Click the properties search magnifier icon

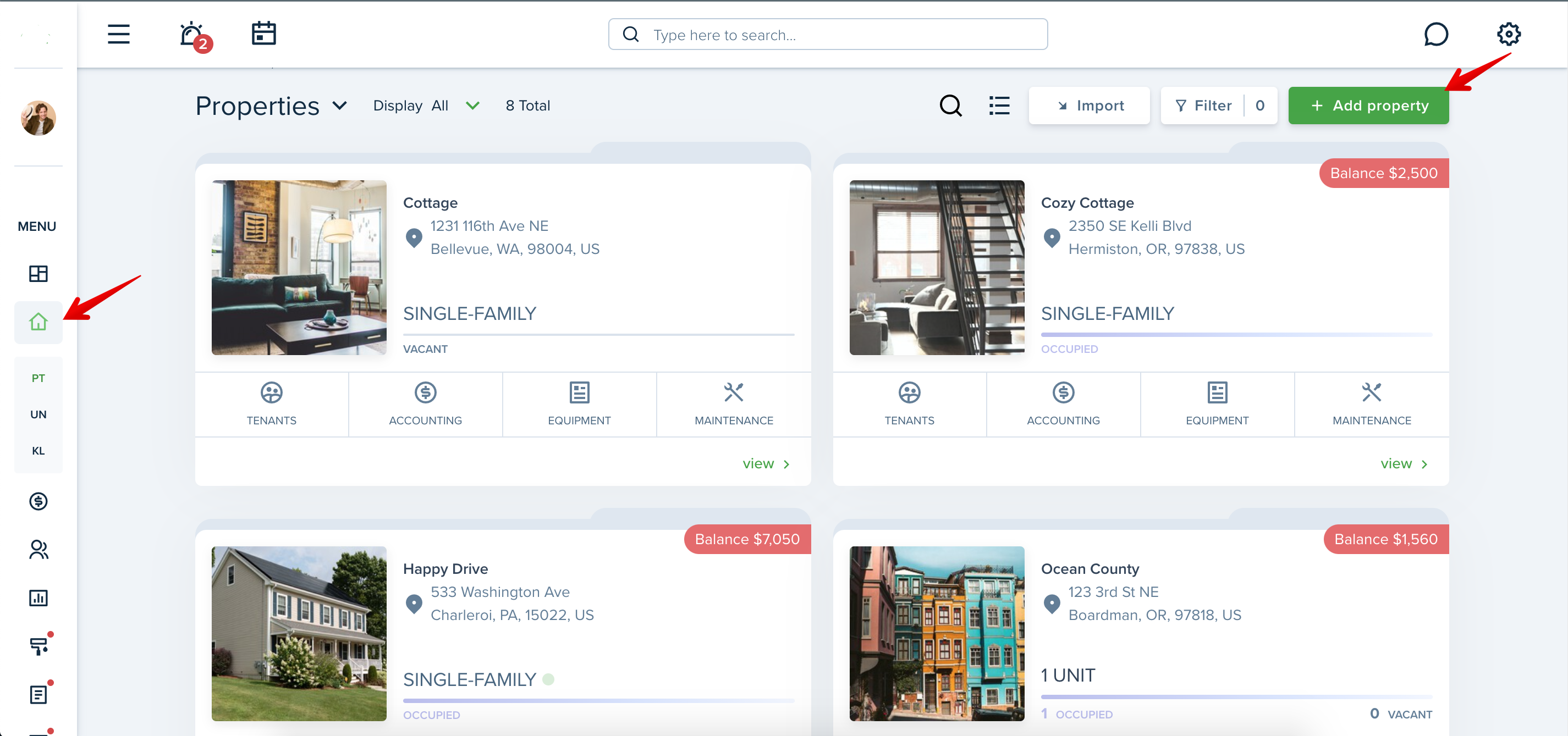[951, 106]
